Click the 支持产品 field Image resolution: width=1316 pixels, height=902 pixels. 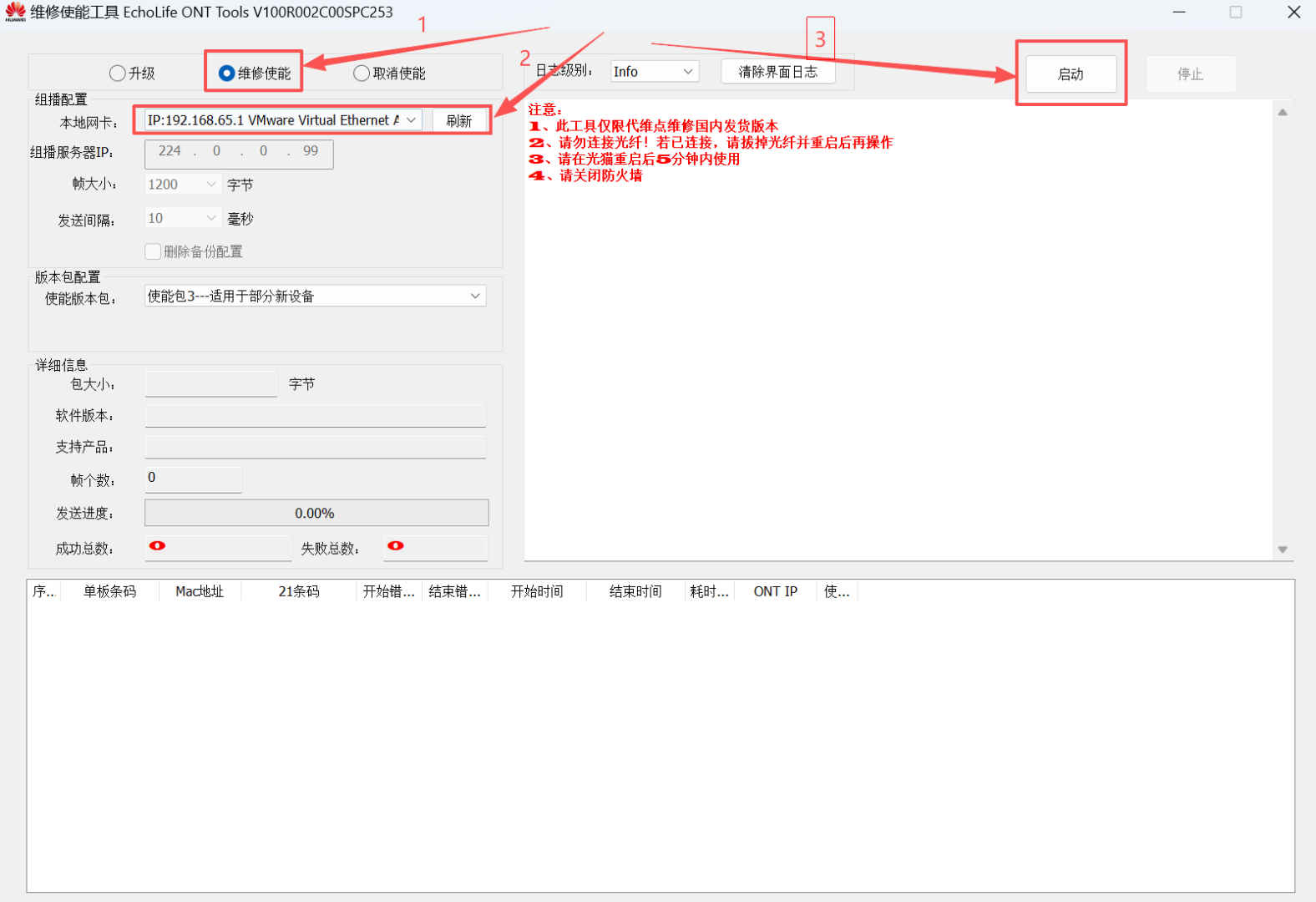pos(316,447)
